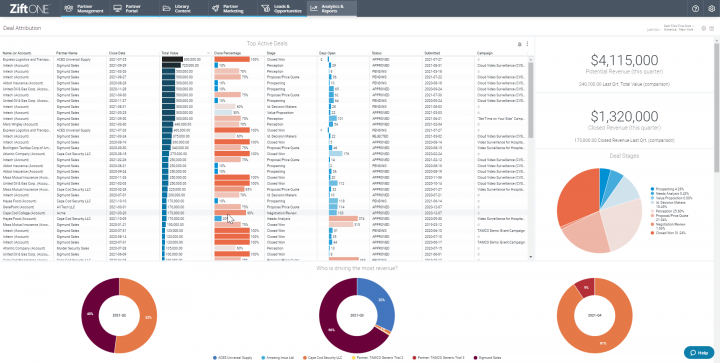This screenshot has width=720, height=363.
Task: Click the $4,115,000 Potential Revenue figure
Action: coord(624,60)
